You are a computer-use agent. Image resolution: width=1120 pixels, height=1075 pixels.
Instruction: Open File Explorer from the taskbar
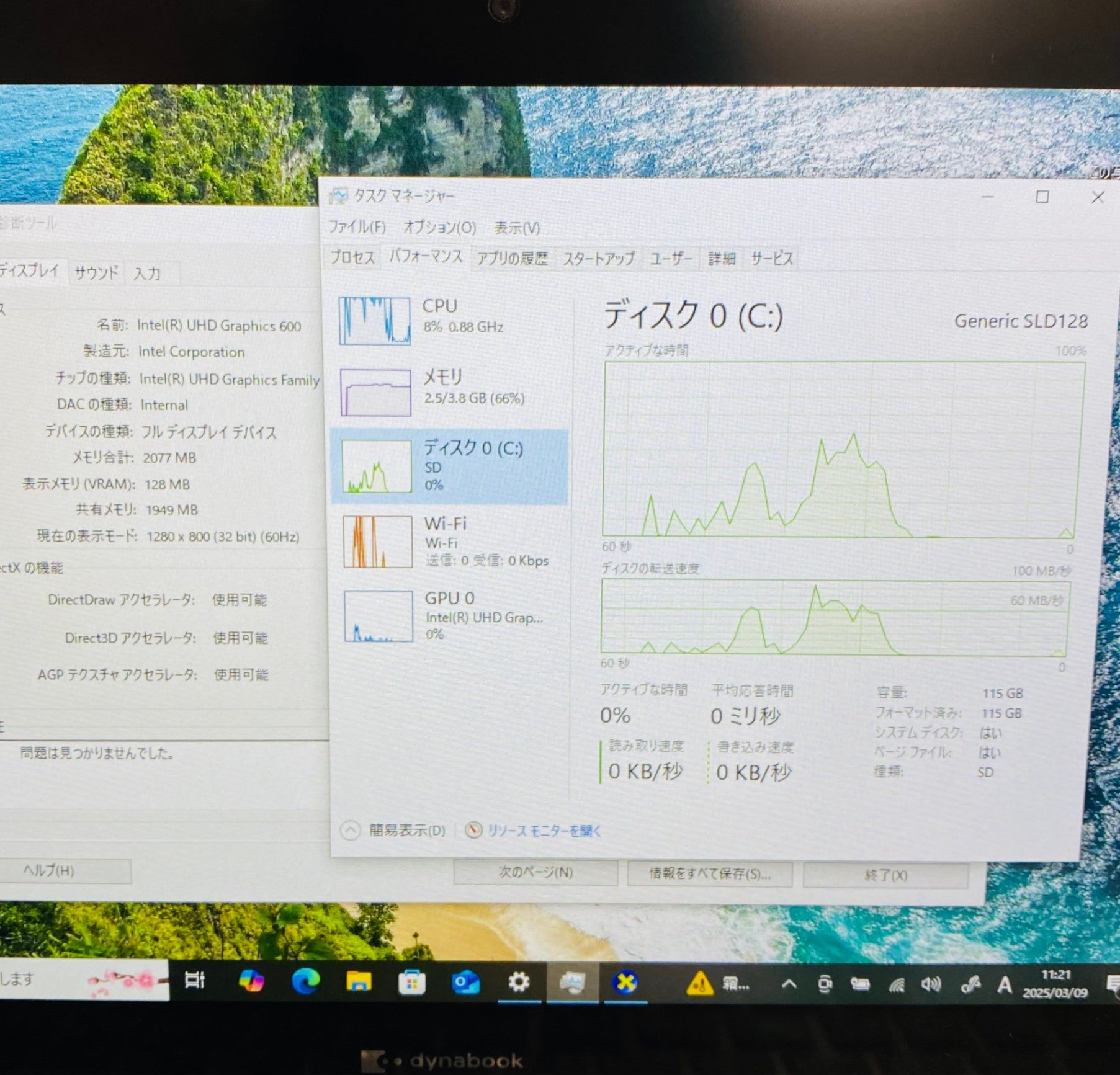click(359, 982)
